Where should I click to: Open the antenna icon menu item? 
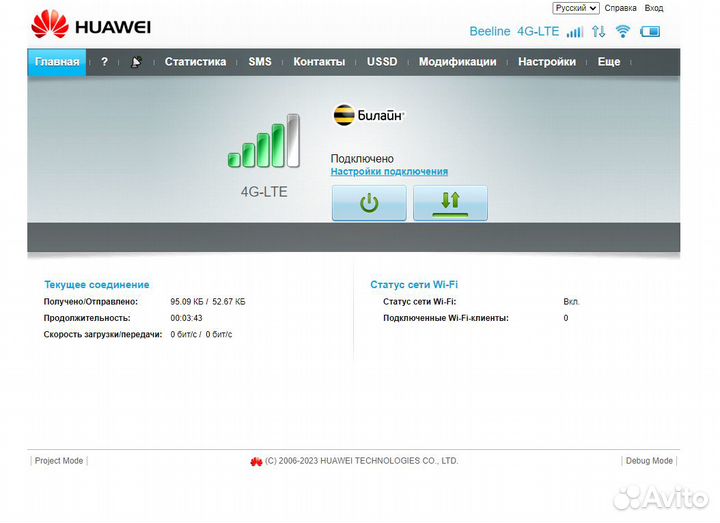tap(136, 62)
